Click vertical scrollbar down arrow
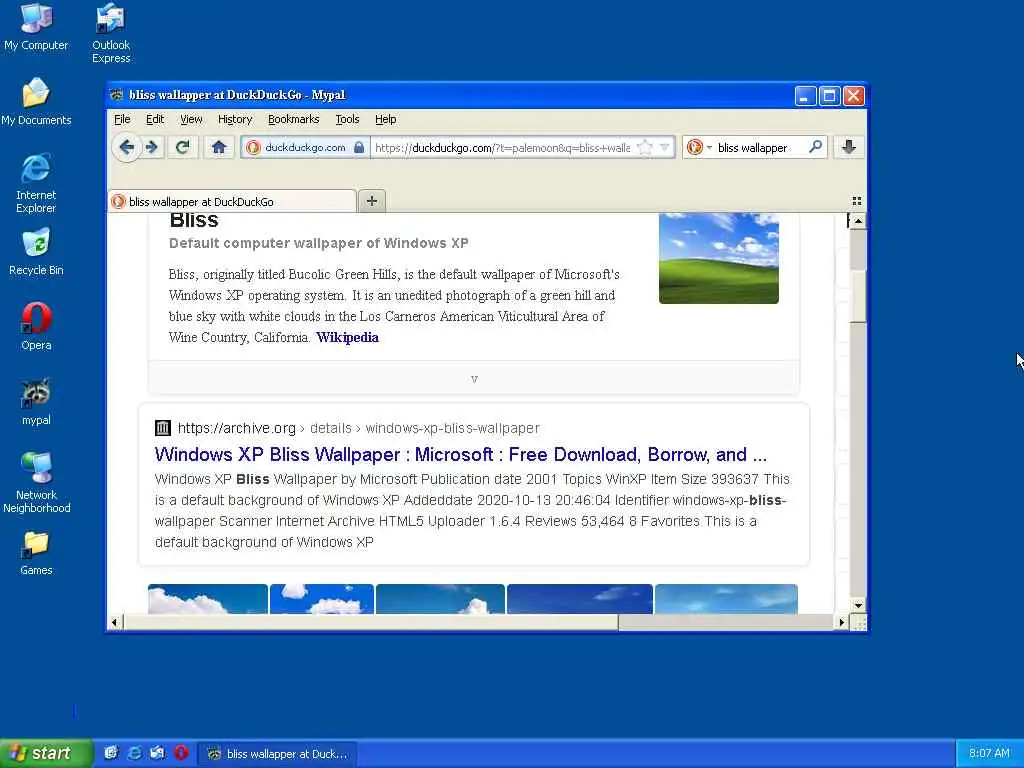Screen dimensions: 1024x768 tap(858, 605)
